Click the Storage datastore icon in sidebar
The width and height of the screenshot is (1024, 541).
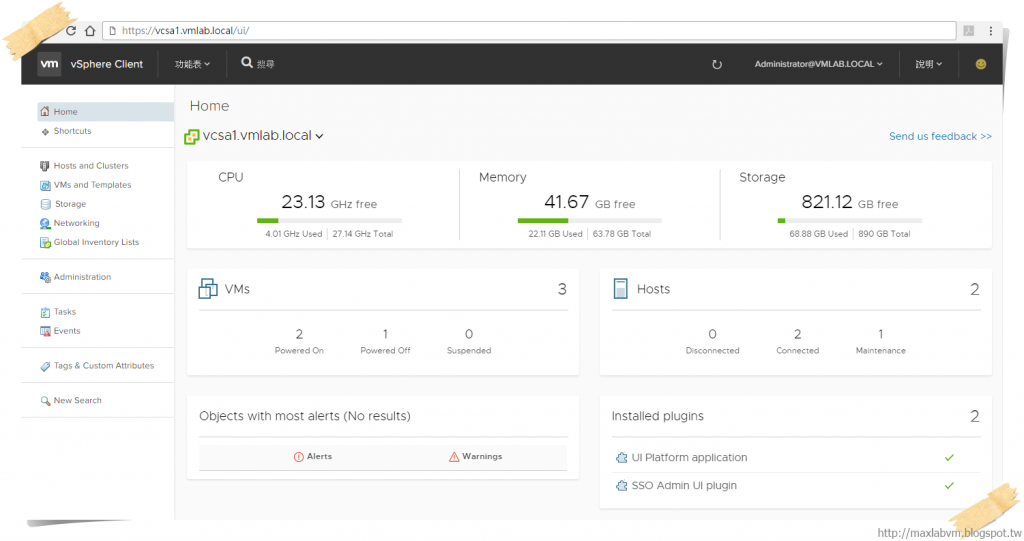45,204
